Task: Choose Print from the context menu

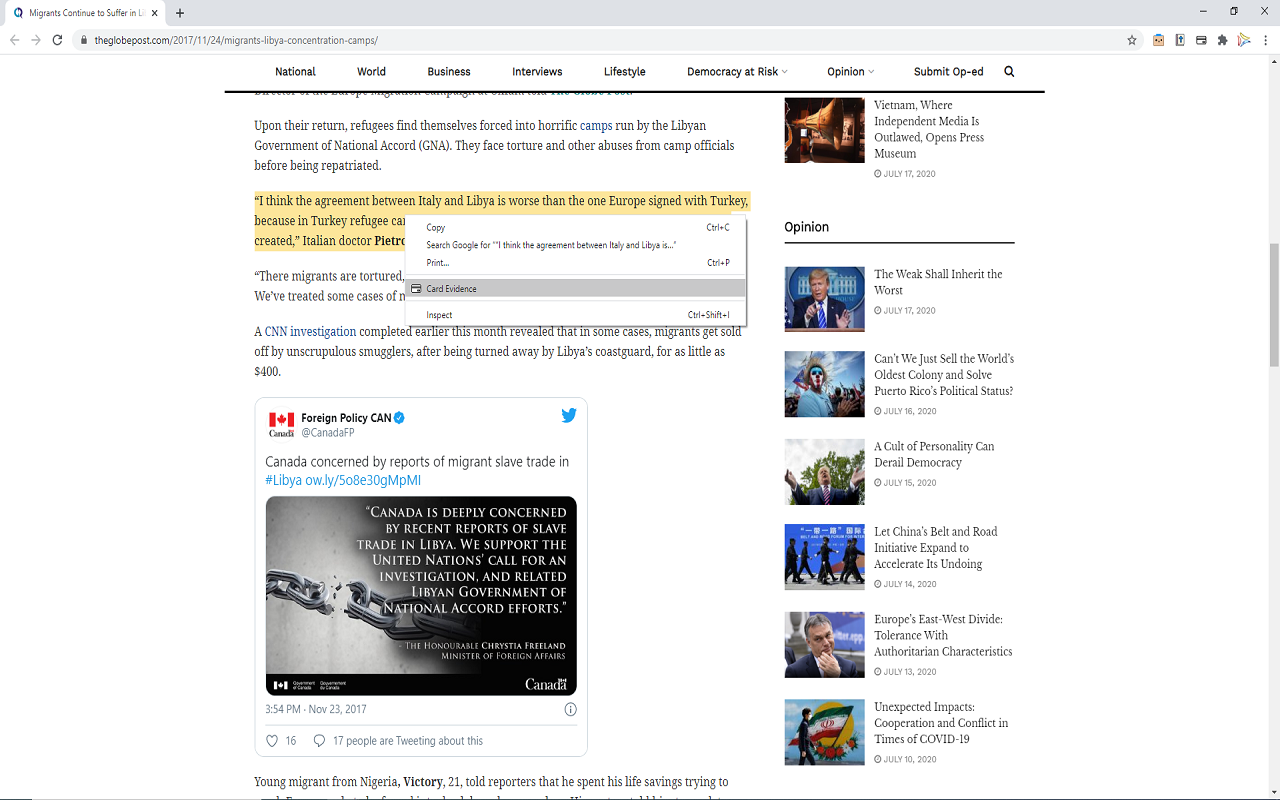Action: pos(576,263)
